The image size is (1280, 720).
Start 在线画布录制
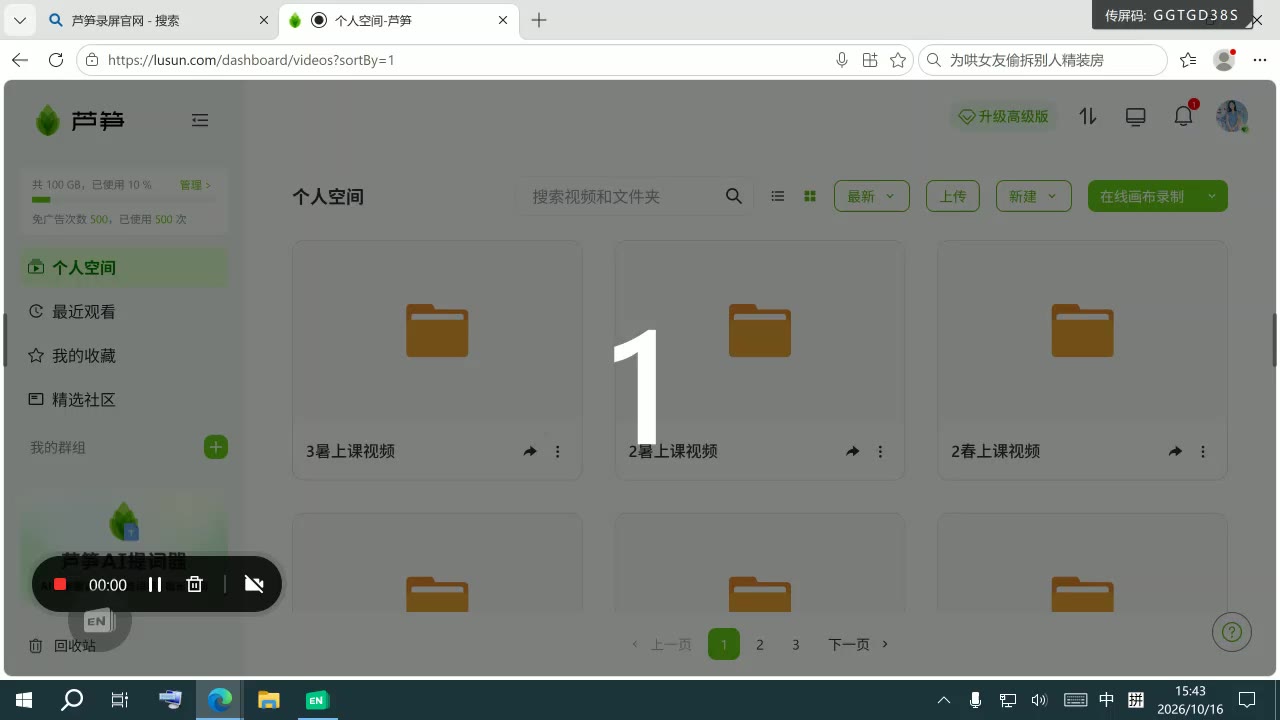[x=1142, y=196]
